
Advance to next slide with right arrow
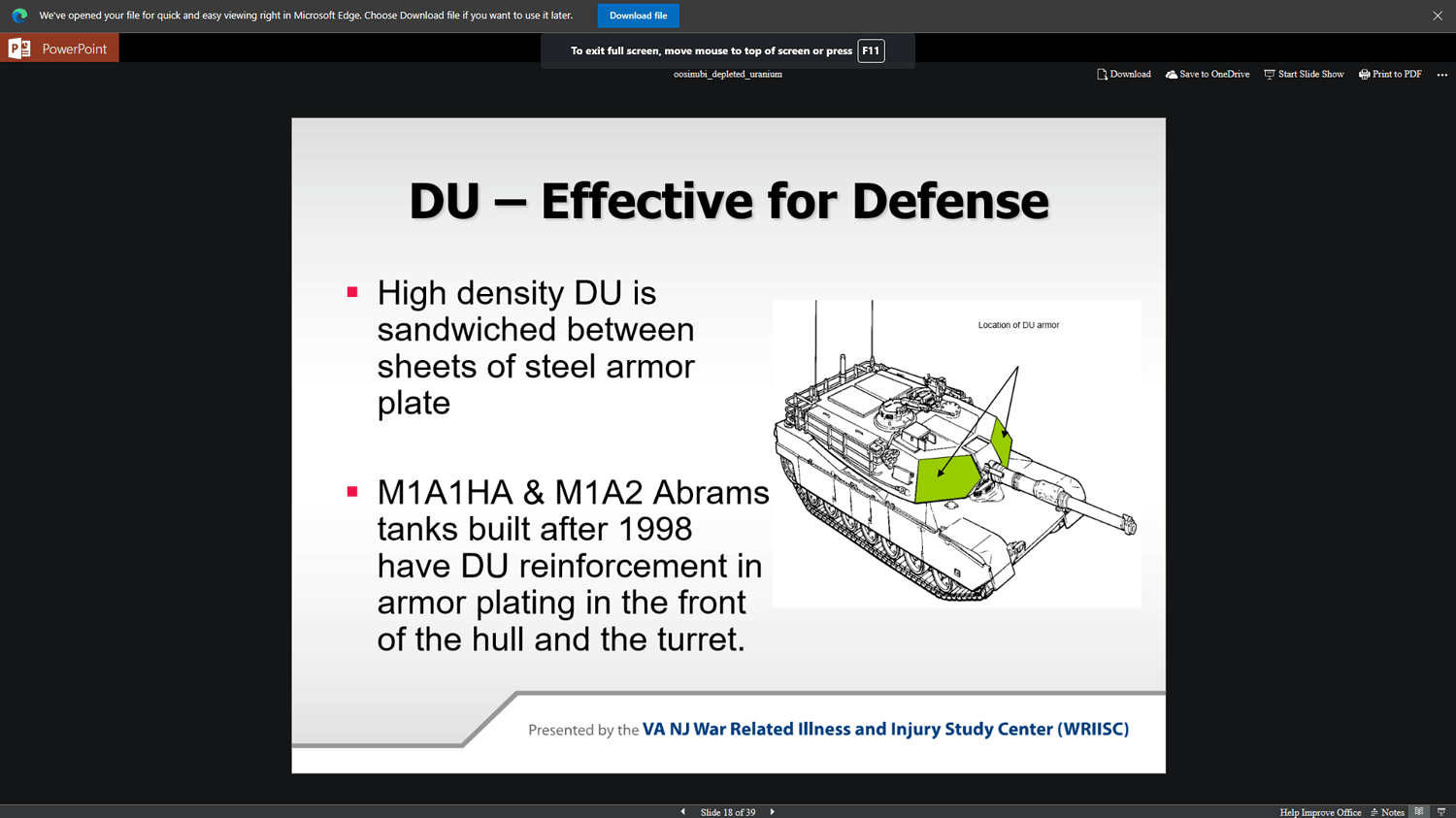click(772, 811)
